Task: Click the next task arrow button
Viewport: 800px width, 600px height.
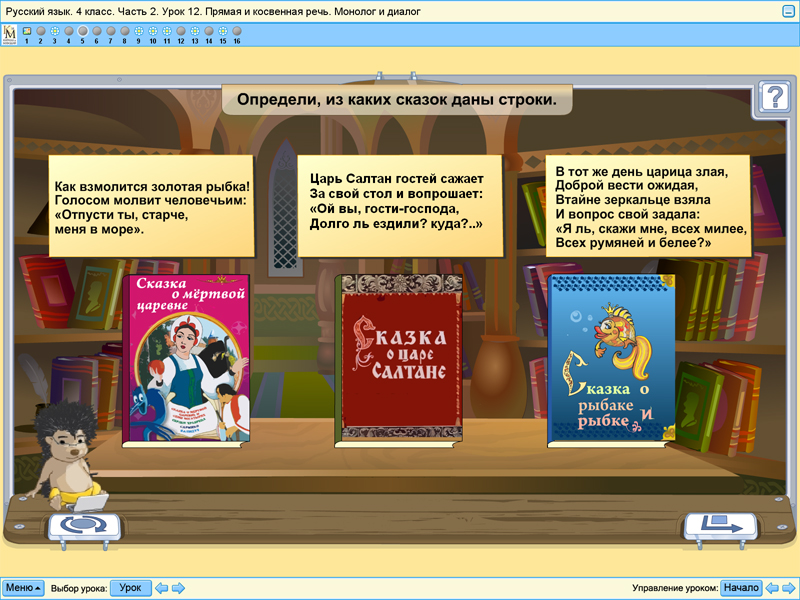Action: pos(721,525)
